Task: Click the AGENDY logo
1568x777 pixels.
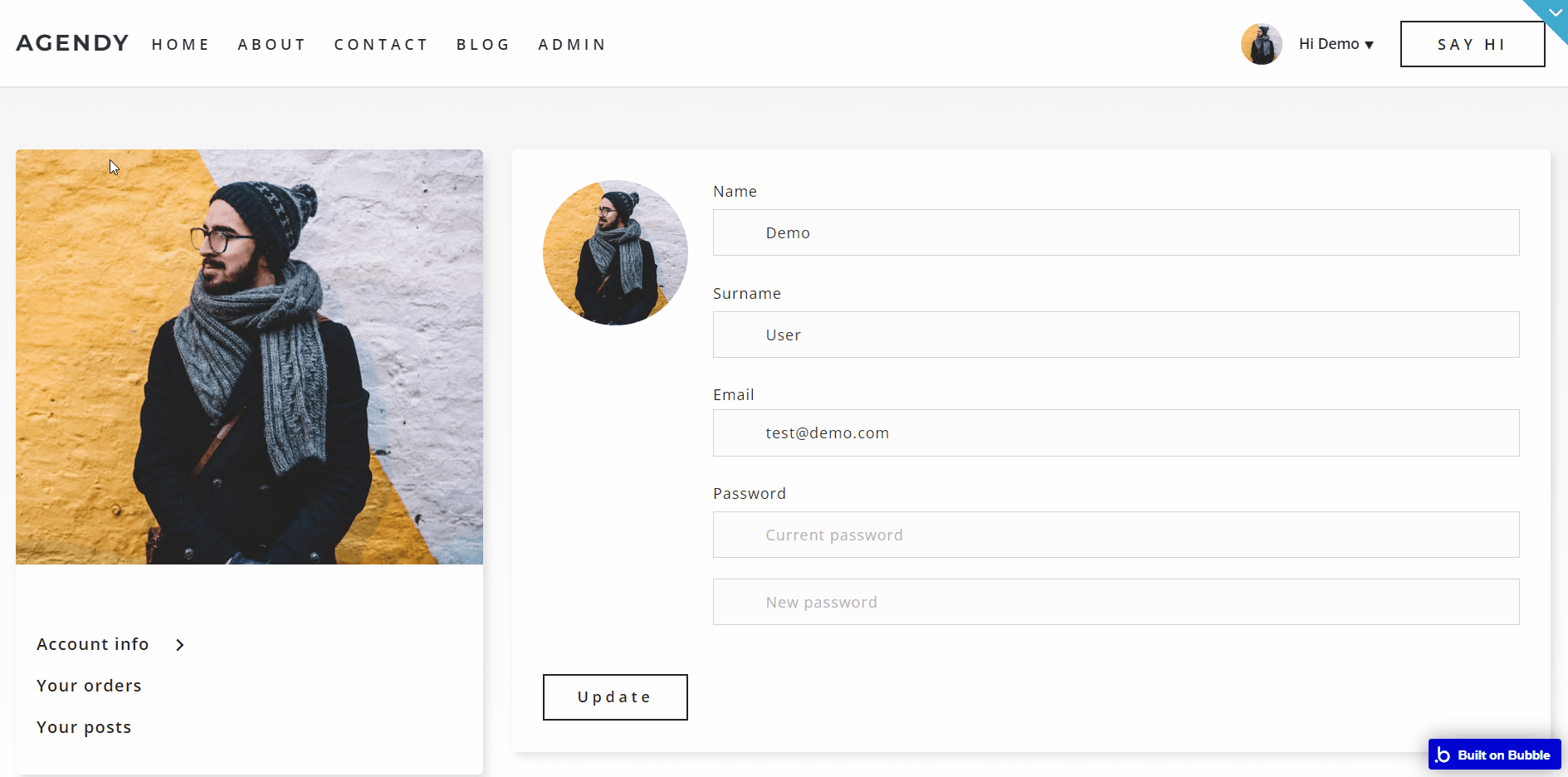Action: pyautogui.click(x=72, y=43)
